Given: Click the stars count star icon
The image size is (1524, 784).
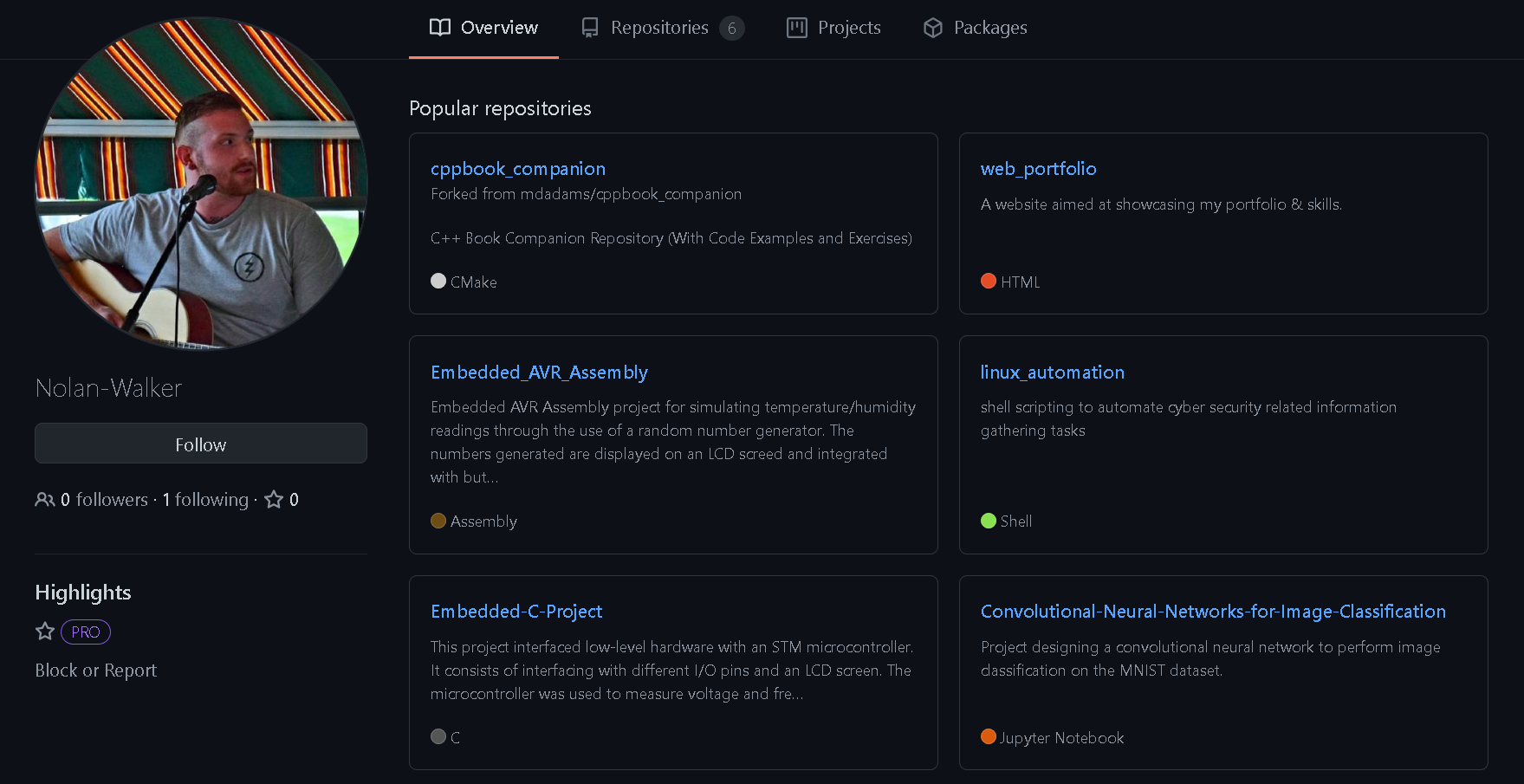Looking at the screenshot, I should point(274,500).
